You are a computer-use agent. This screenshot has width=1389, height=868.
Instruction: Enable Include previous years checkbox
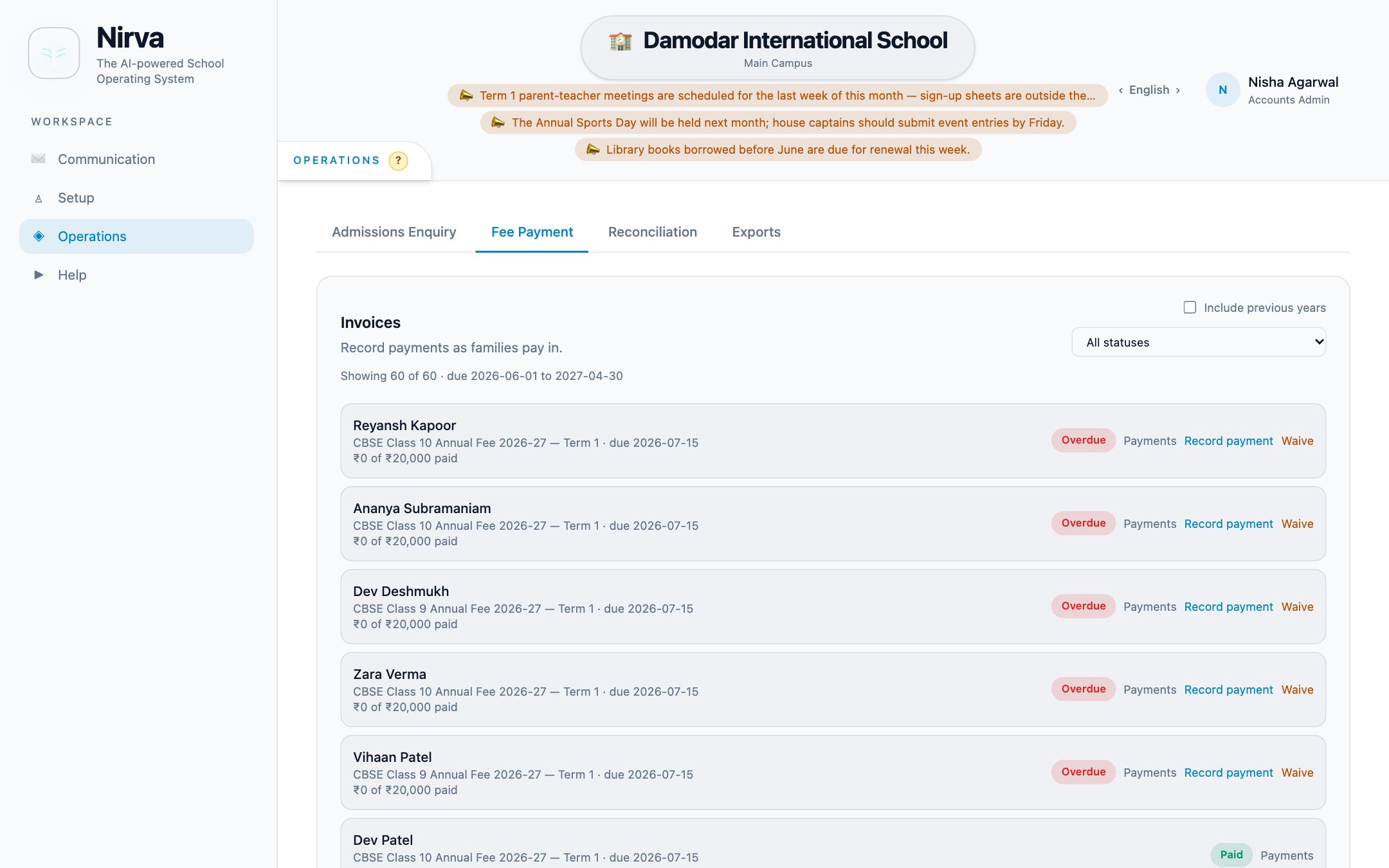point(1190,307)
